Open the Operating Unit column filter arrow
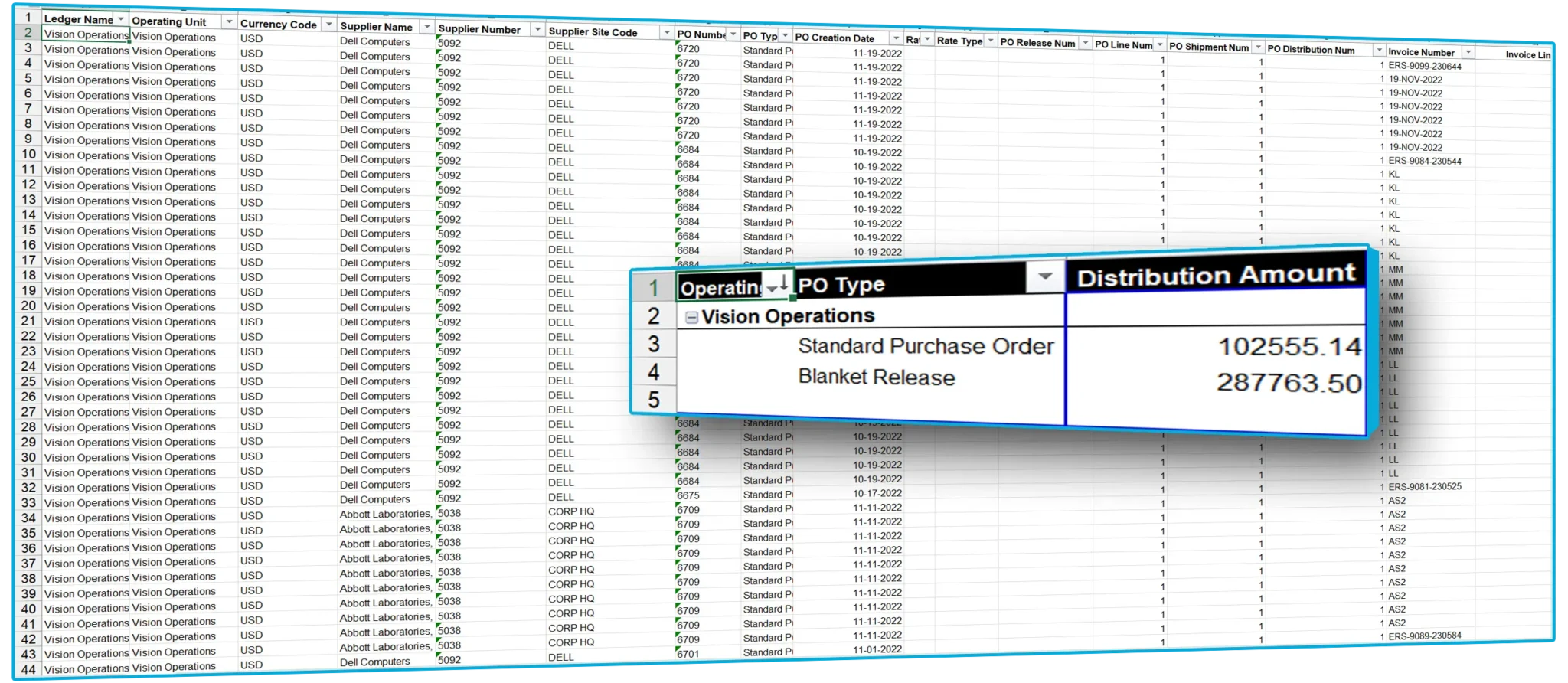This screenshot has width=1568, height=683. pyautogui.click(x=228, y=21)
